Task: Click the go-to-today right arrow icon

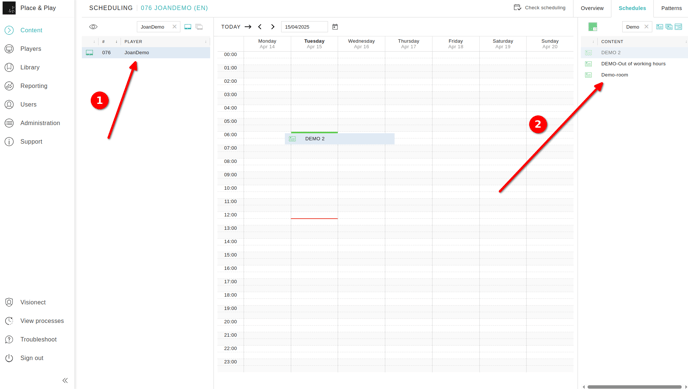Action: tap(248, 27)
